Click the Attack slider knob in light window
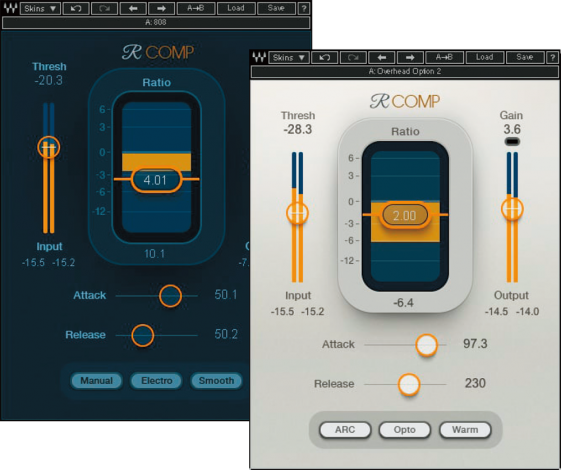The height and width of the screenshot is (470, 561). (x=426, y=345)
